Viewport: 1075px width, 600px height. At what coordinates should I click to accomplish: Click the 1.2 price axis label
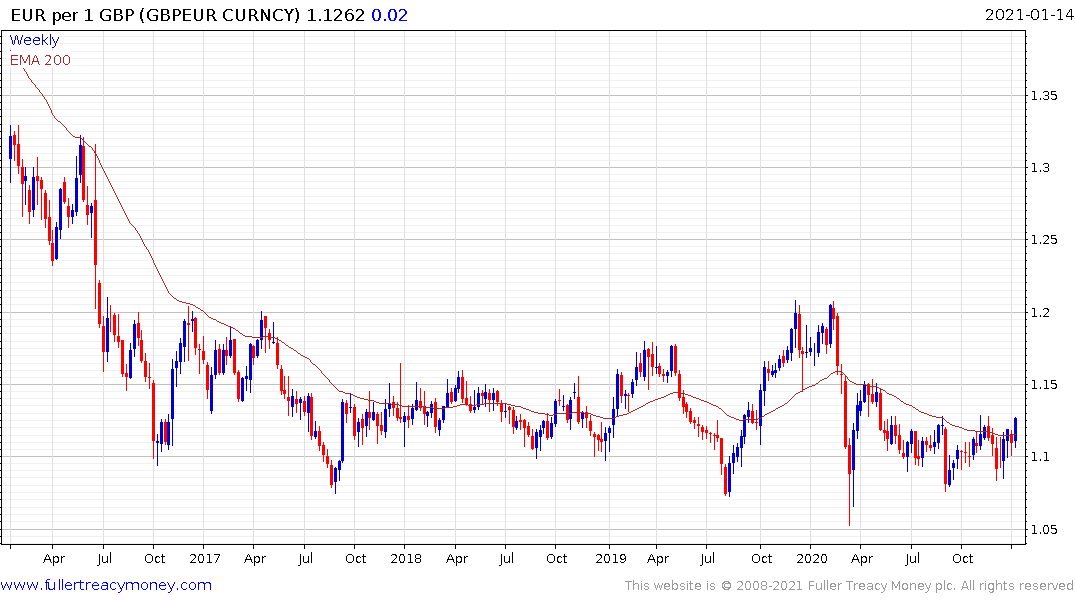coord(1040,313)
